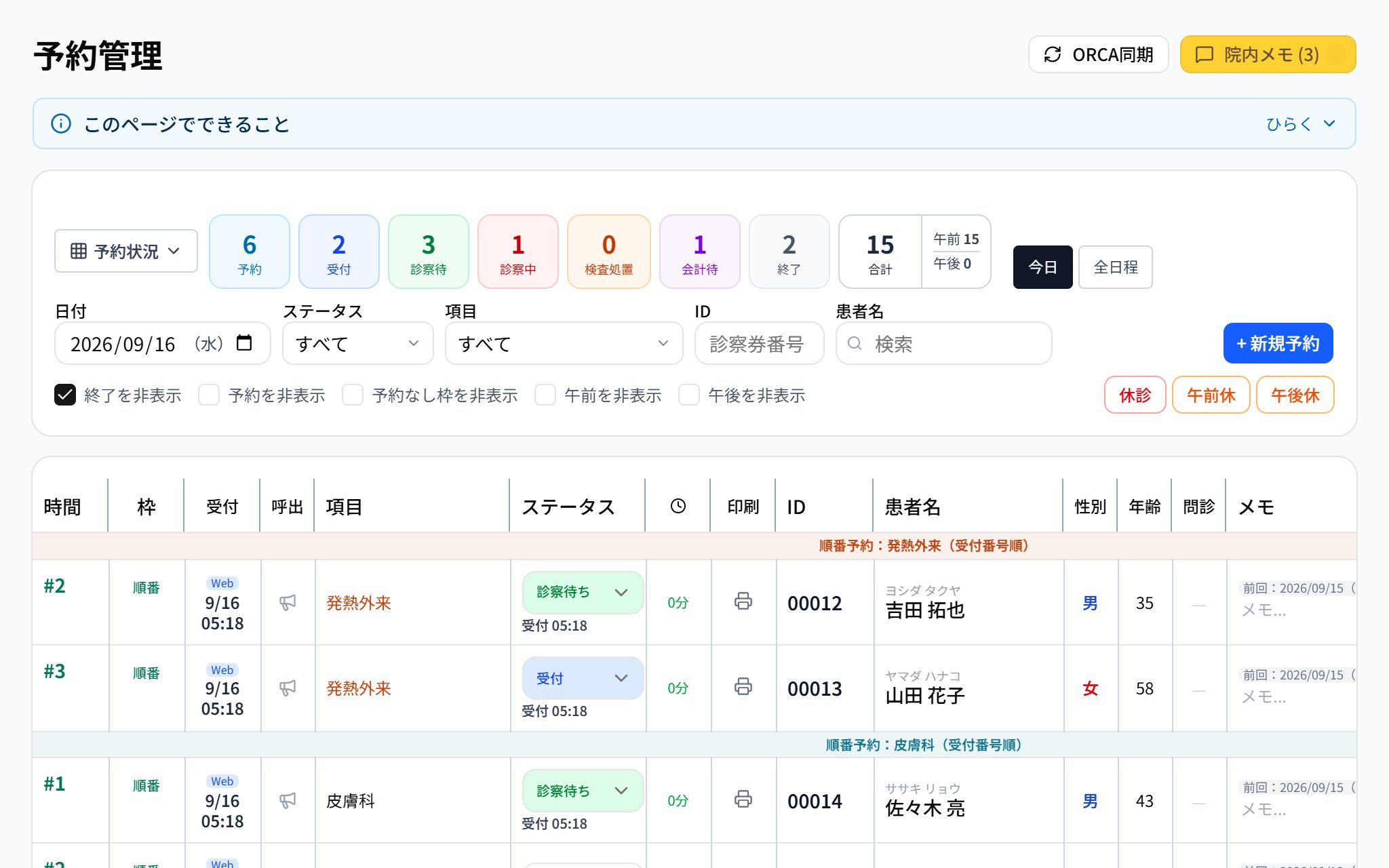The width and height of the screenshot is (1389, 868).
Task: Select the 受付 count tile showing 2
Action: (x=339, y=252)
